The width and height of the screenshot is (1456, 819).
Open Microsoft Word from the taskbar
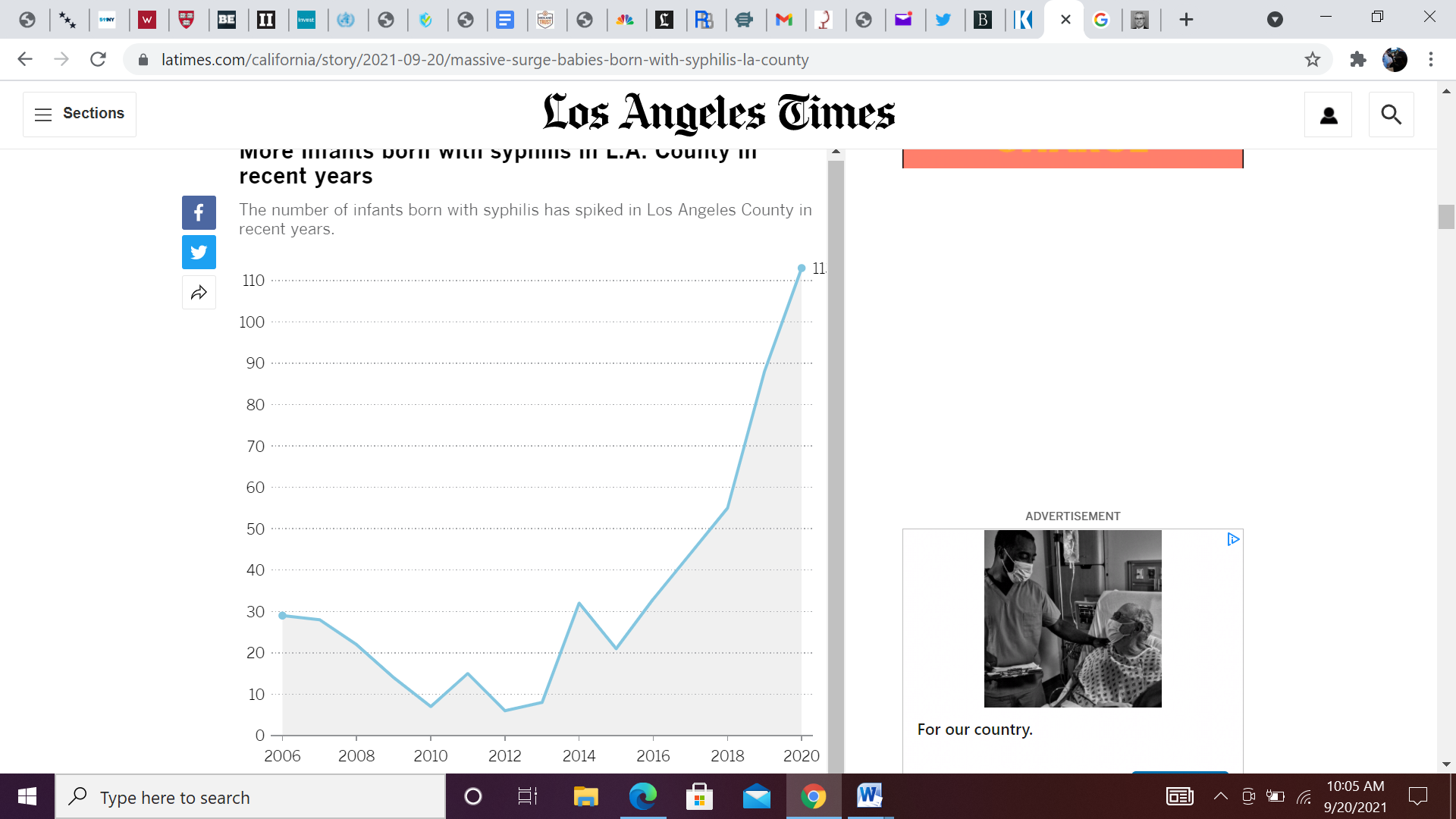(x=869, y=796)
